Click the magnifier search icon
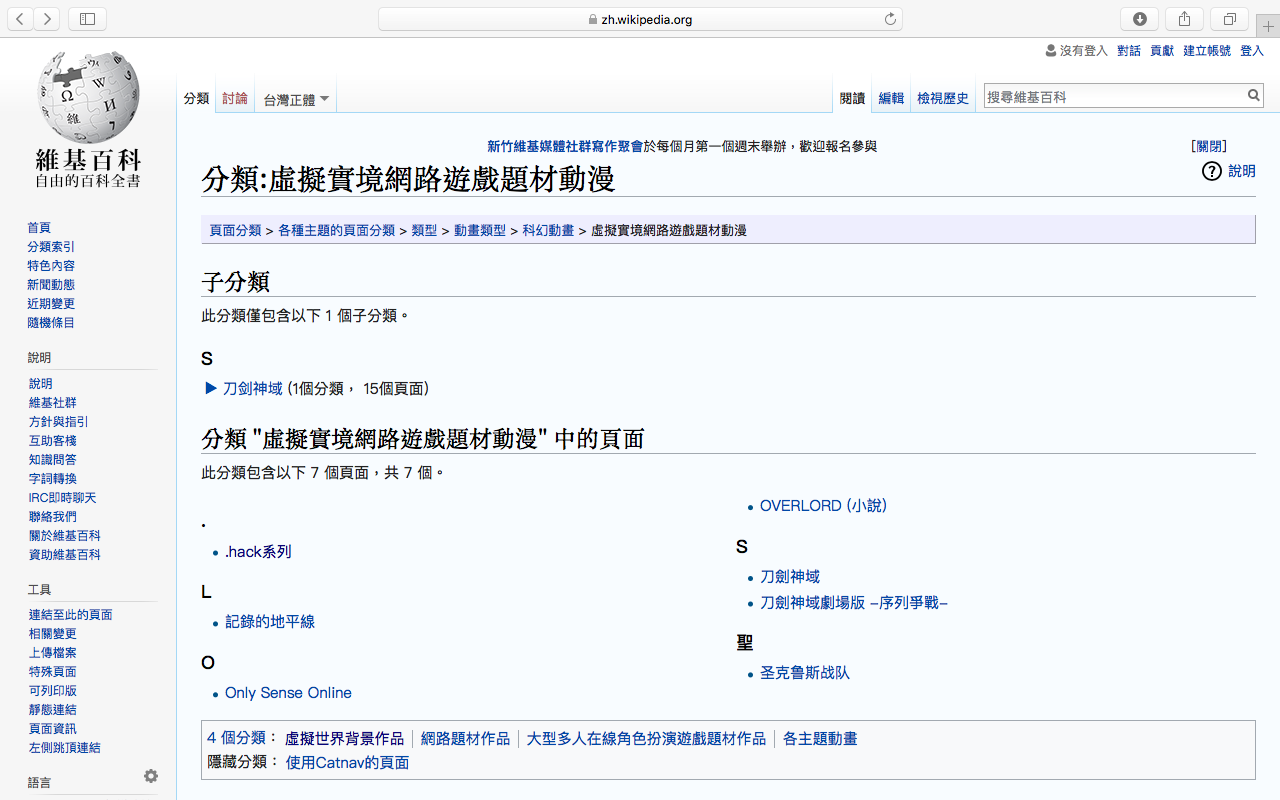Viewport: 1280px width, 800px height. pyautogui.click(x=1254, y=96)
